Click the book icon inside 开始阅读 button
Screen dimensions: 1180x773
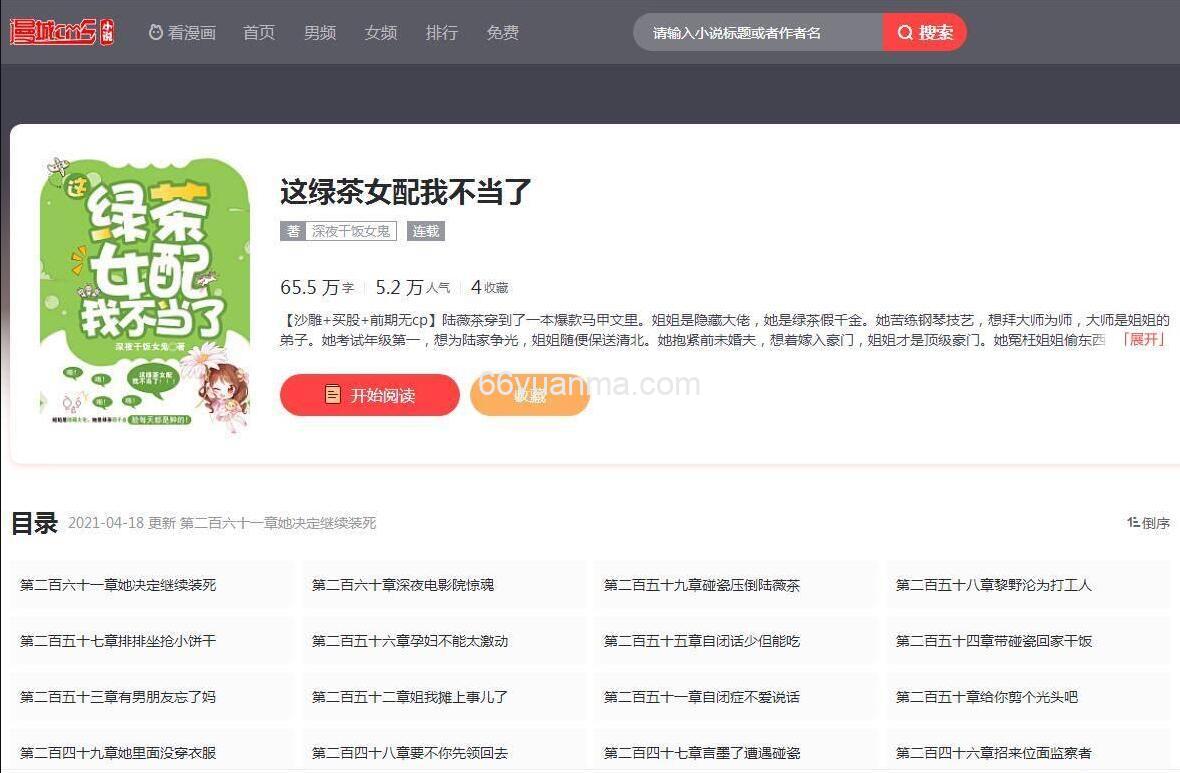tap(333, 394)
